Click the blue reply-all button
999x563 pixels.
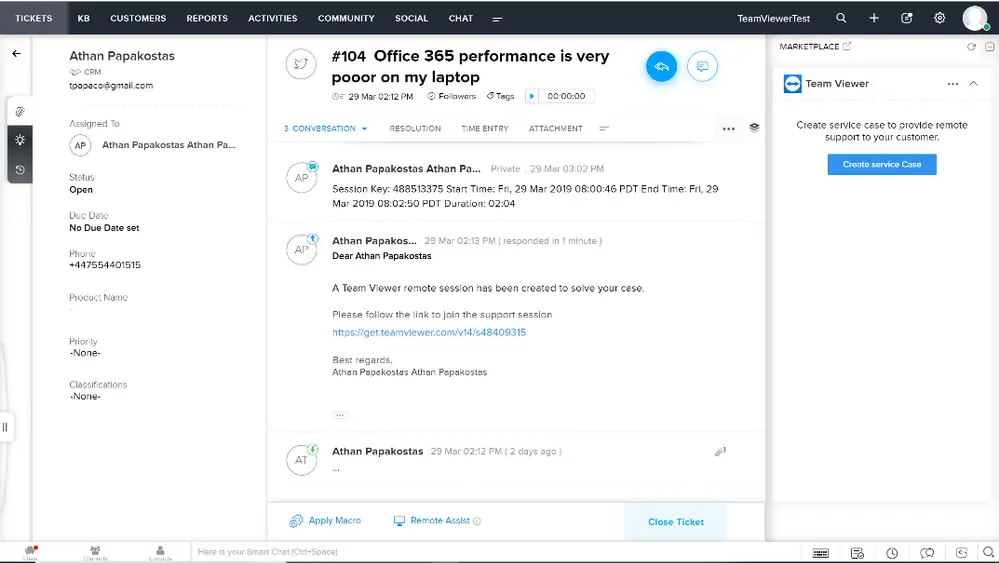point(661,66)
